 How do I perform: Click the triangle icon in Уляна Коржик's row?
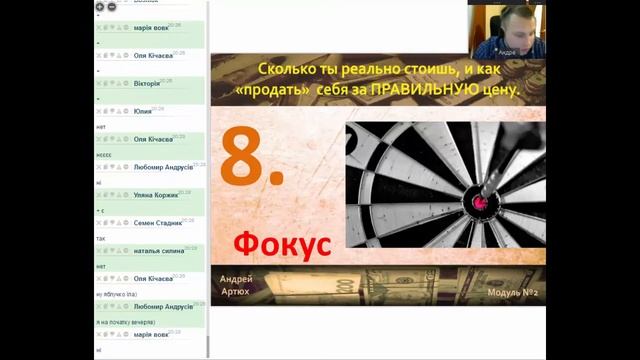click(119, 195)
